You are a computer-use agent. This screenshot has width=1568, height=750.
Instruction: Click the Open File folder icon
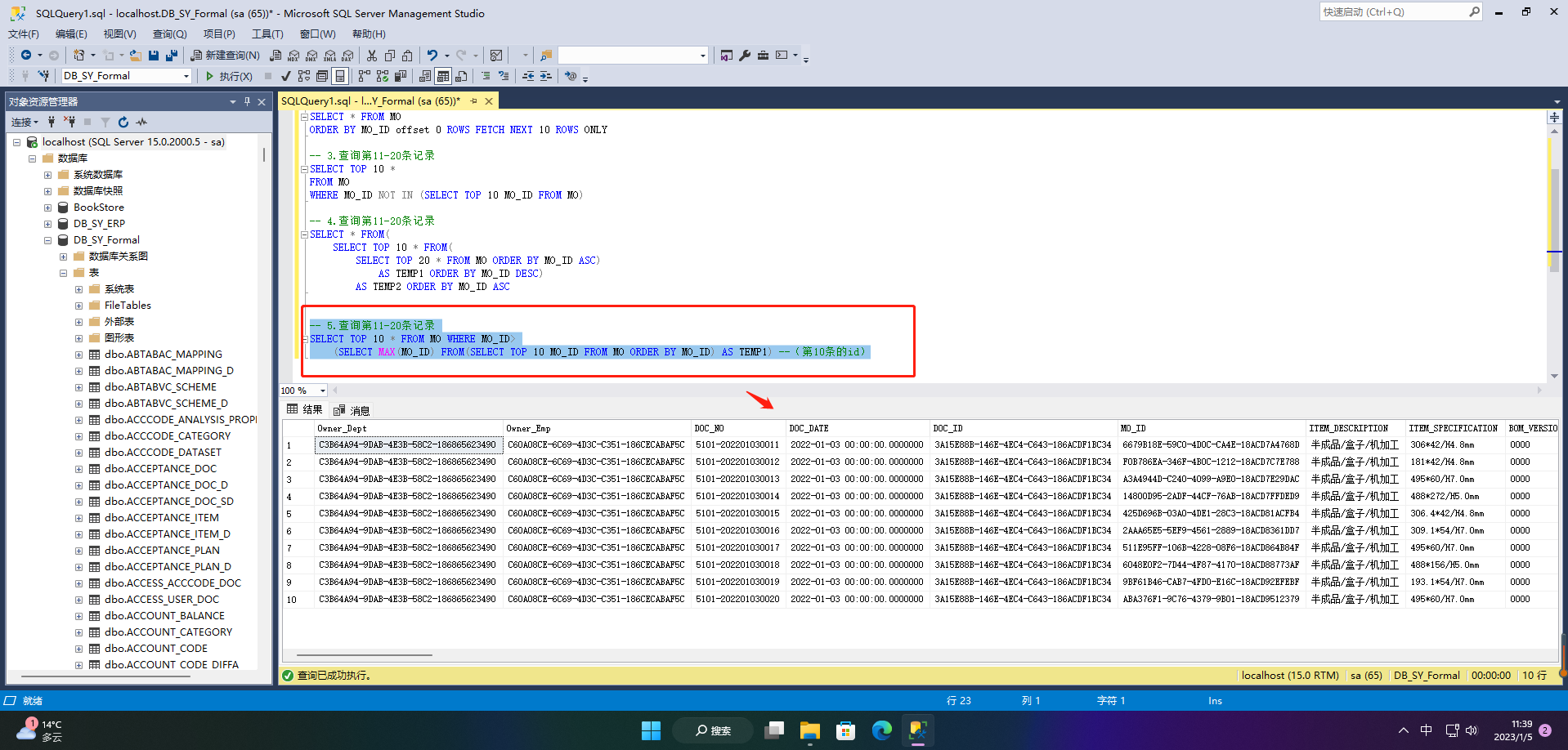tap(136, 56)
